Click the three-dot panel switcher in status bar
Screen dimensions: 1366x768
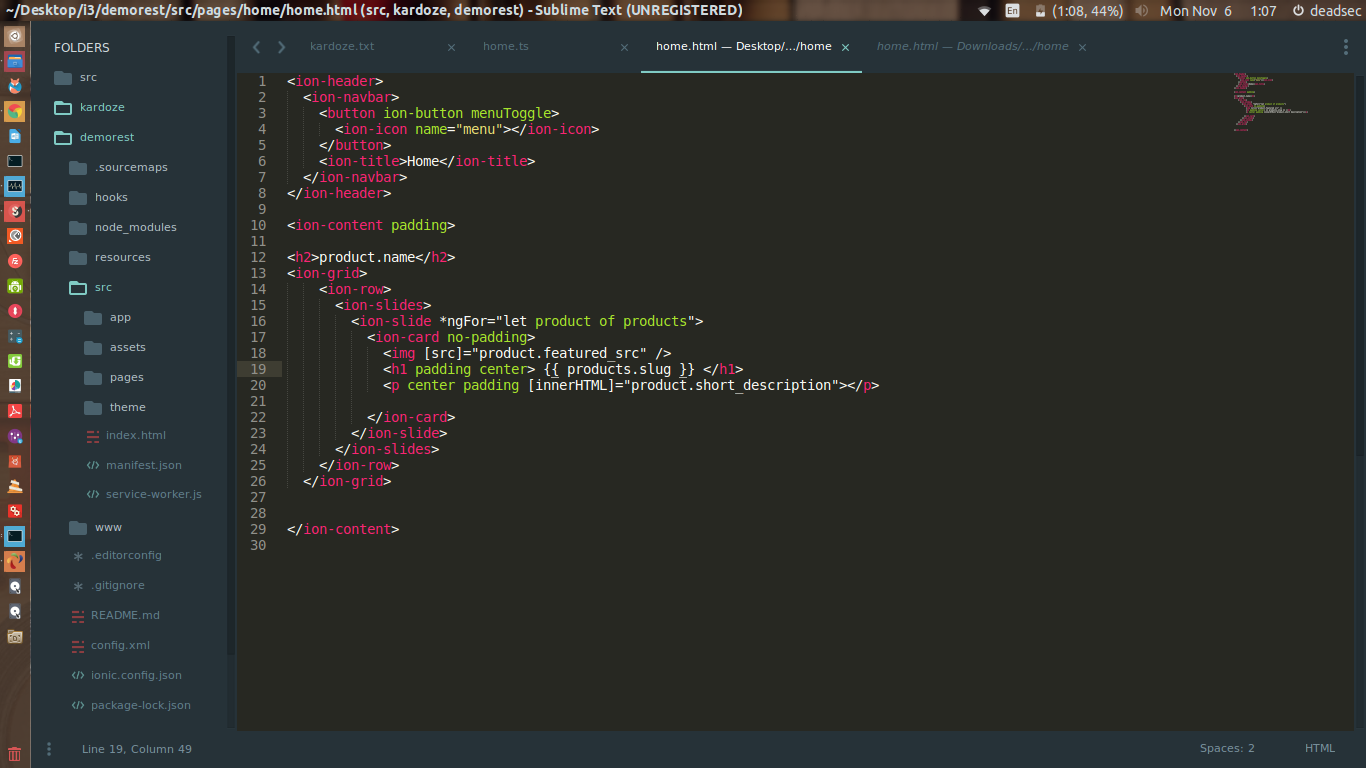tap(49, 749)
